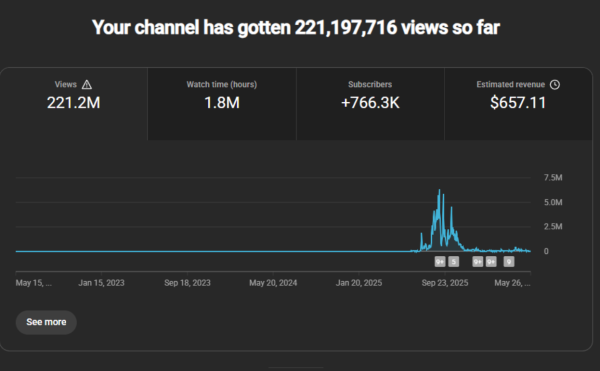This screenshot has height=371, width=600.
Task: Click the warning triangle icon beside Views
Action: (x=87, y=85)
